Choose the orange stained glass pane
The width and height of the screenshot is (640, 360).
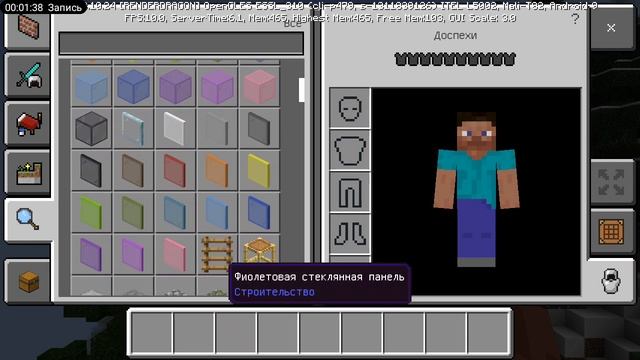point(218,170)
